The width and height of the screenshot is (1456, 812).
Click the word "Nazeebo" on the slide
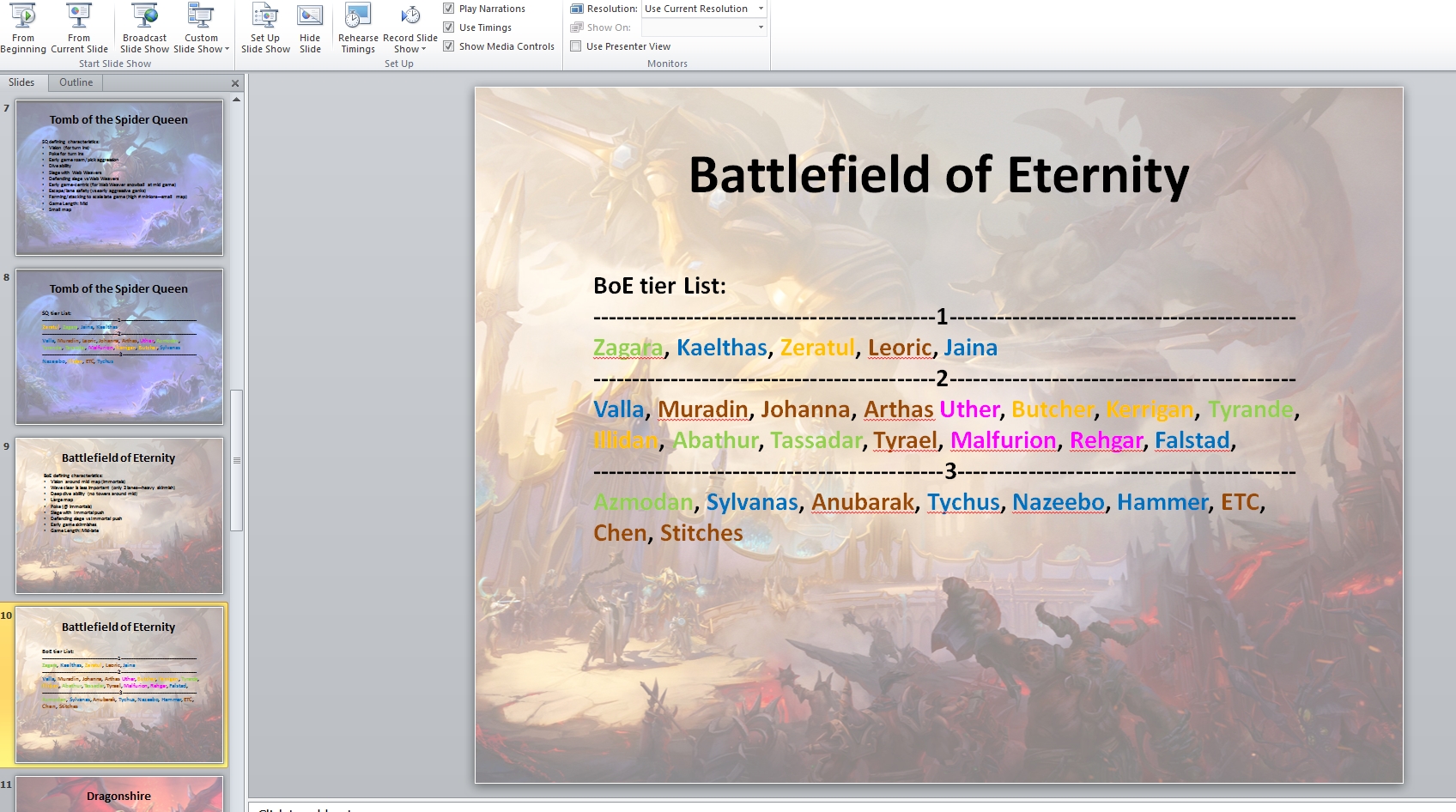pos(1059,502)
